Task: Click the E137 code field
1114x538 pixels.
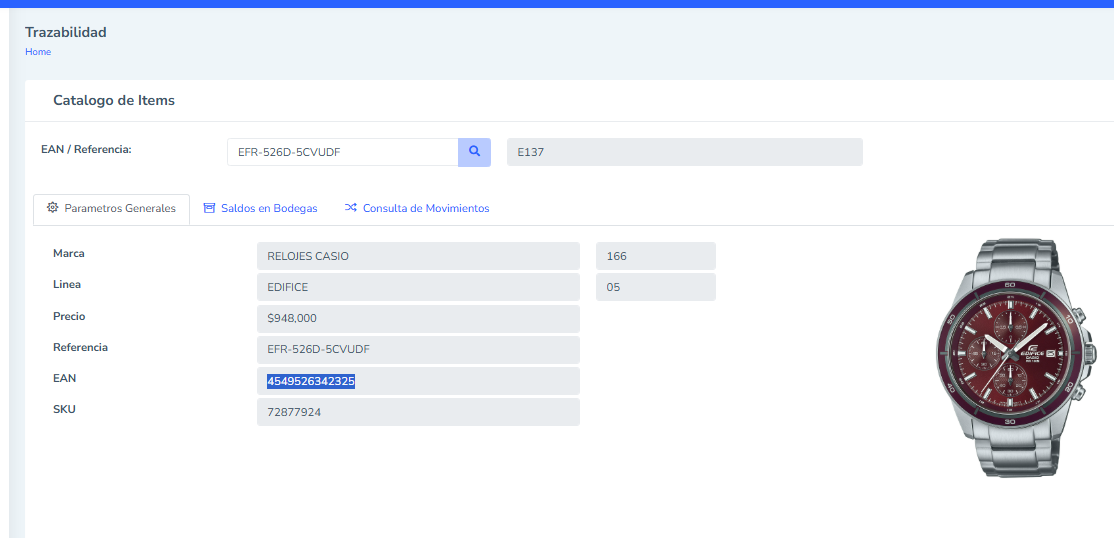Action: (684, 152)
